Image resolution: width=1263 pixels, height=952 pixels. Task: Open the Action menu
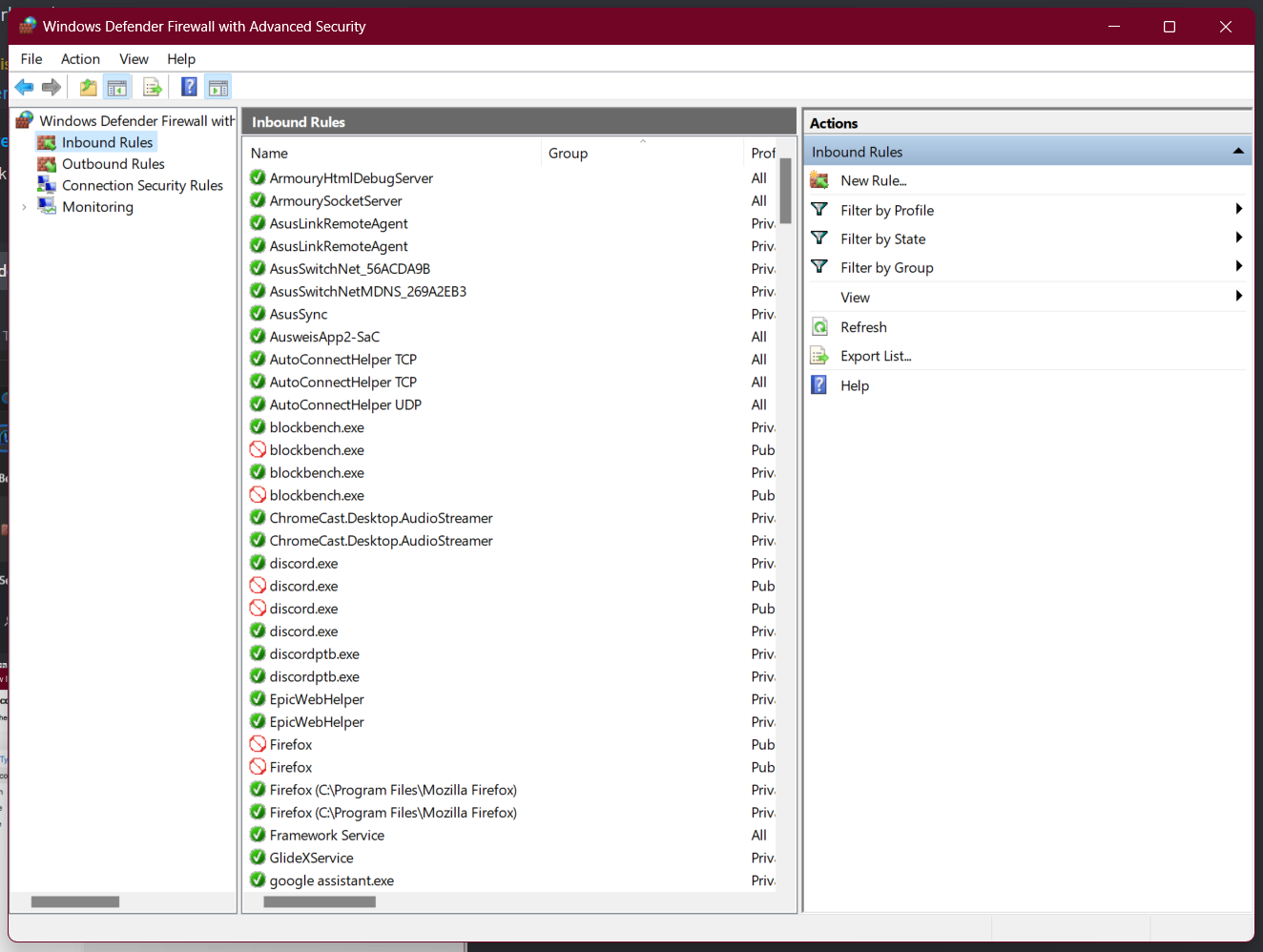pos(80,59)
